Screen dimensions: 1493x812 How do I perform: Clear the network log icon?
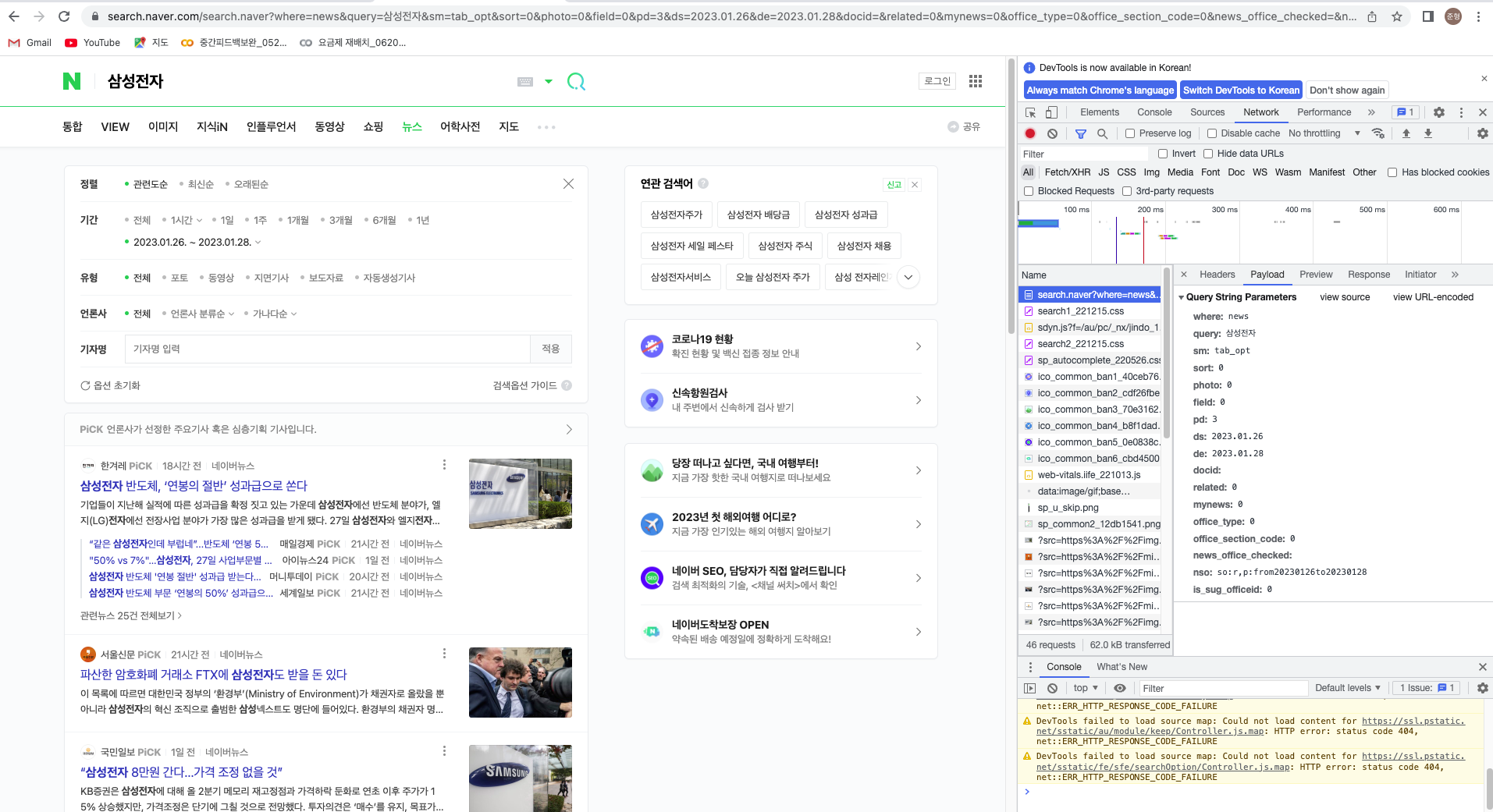1052,133
